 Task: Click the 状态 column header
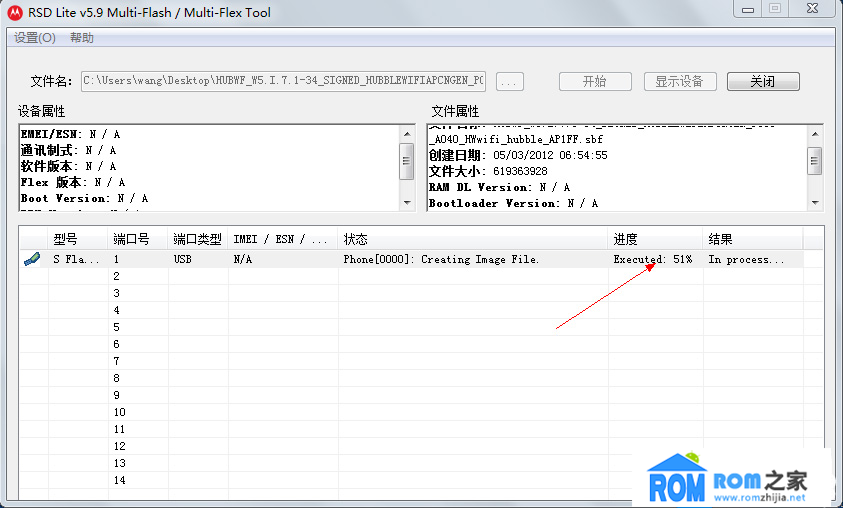click(x=473, y=239)
